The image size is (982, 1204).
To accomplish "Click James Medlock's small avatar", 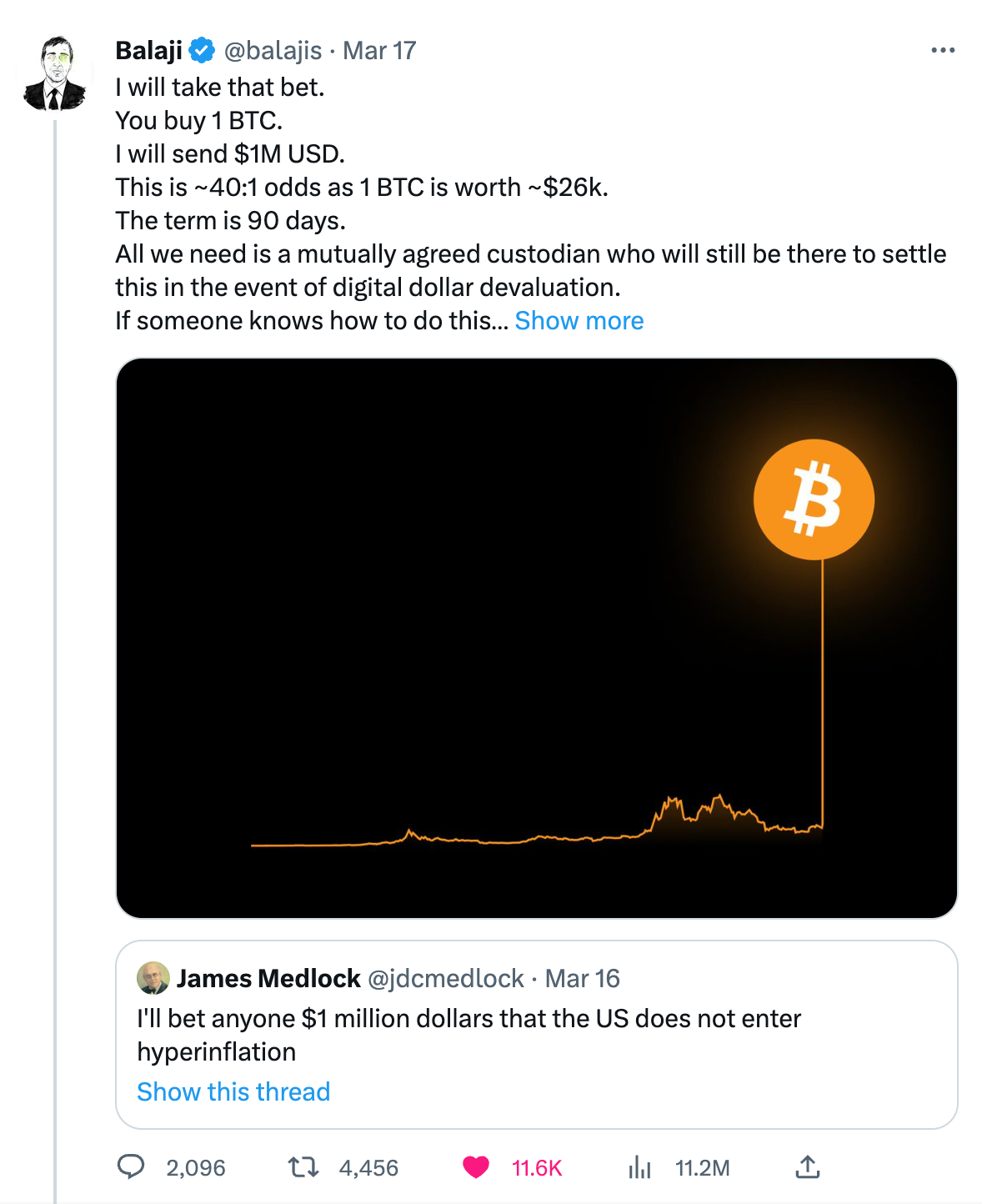I will coord(153,978).
